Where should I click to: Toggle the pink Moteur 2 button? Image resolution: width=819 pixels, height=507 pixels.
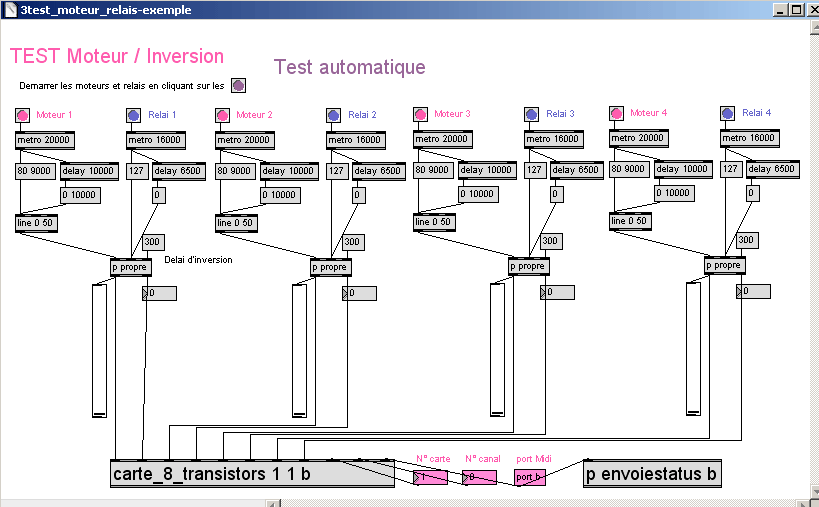(x=222, y=116)
